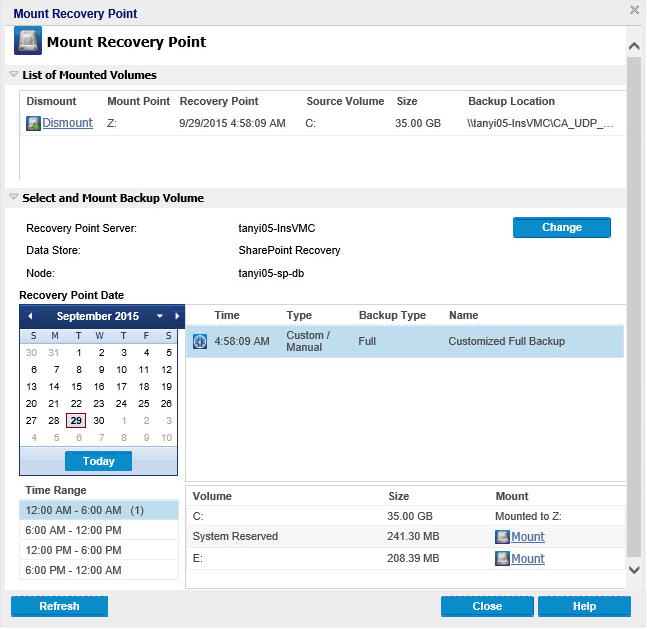Select the 6:00 PM - 12:00 AM time range
The height and width of the screenshot is (629, 647).
(98, 570)
